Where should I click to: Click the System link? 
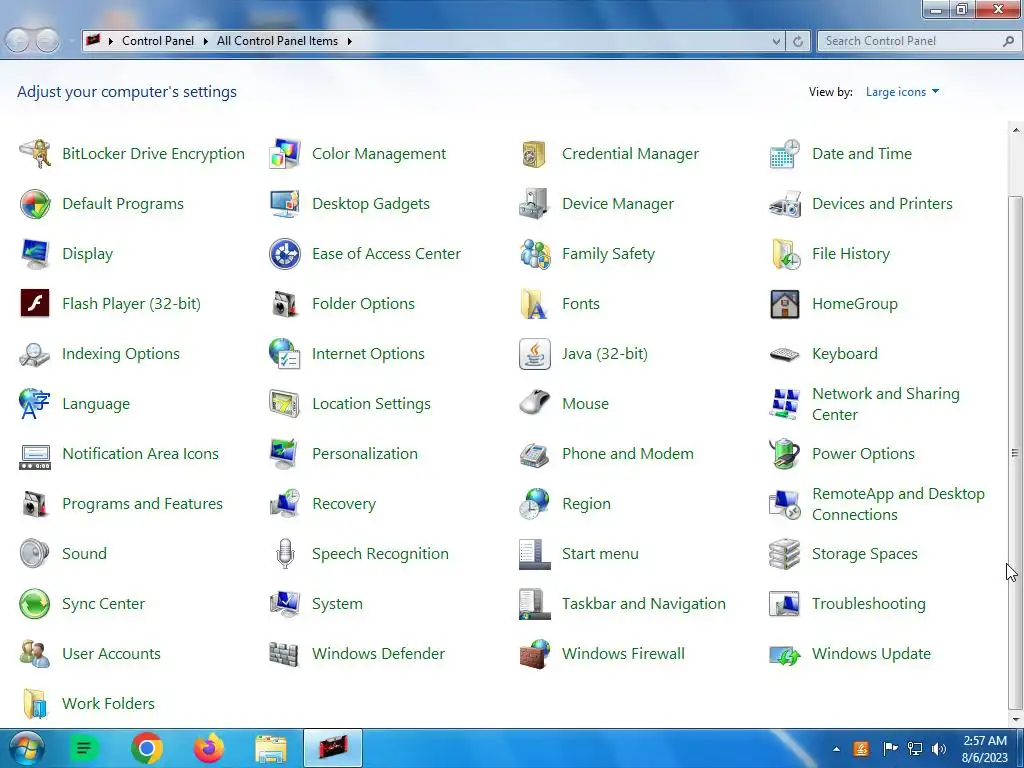click(337, 604)
